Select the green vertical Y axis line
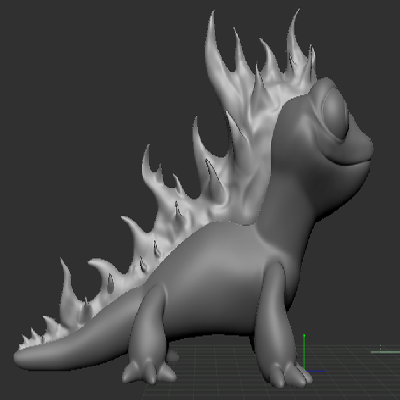 click(x=304, y=352)
